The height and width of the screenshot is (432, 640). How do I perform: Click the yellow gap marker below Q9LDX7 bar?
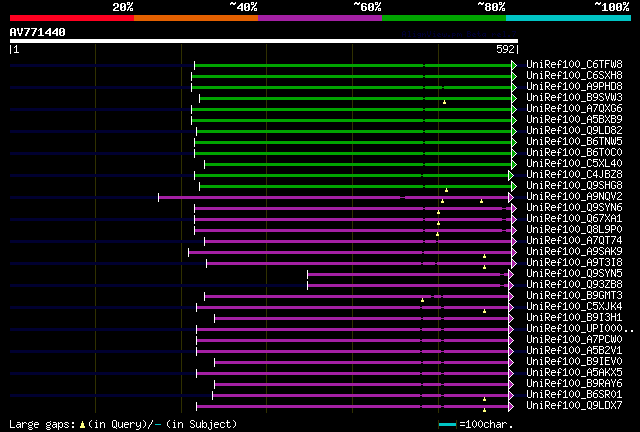tap(484, 410)
